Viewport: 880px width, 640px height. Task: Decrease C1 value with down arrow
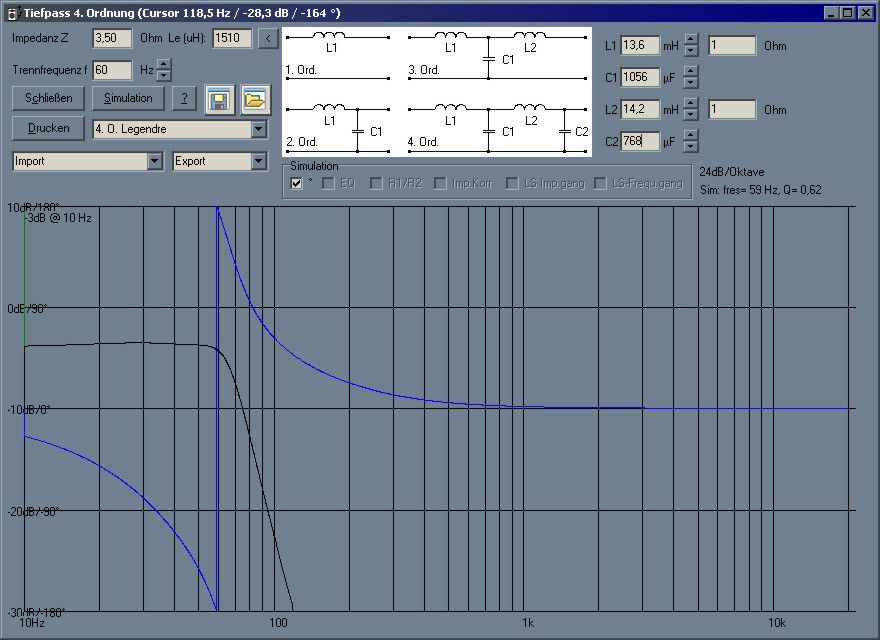click(x=691, y=83)
